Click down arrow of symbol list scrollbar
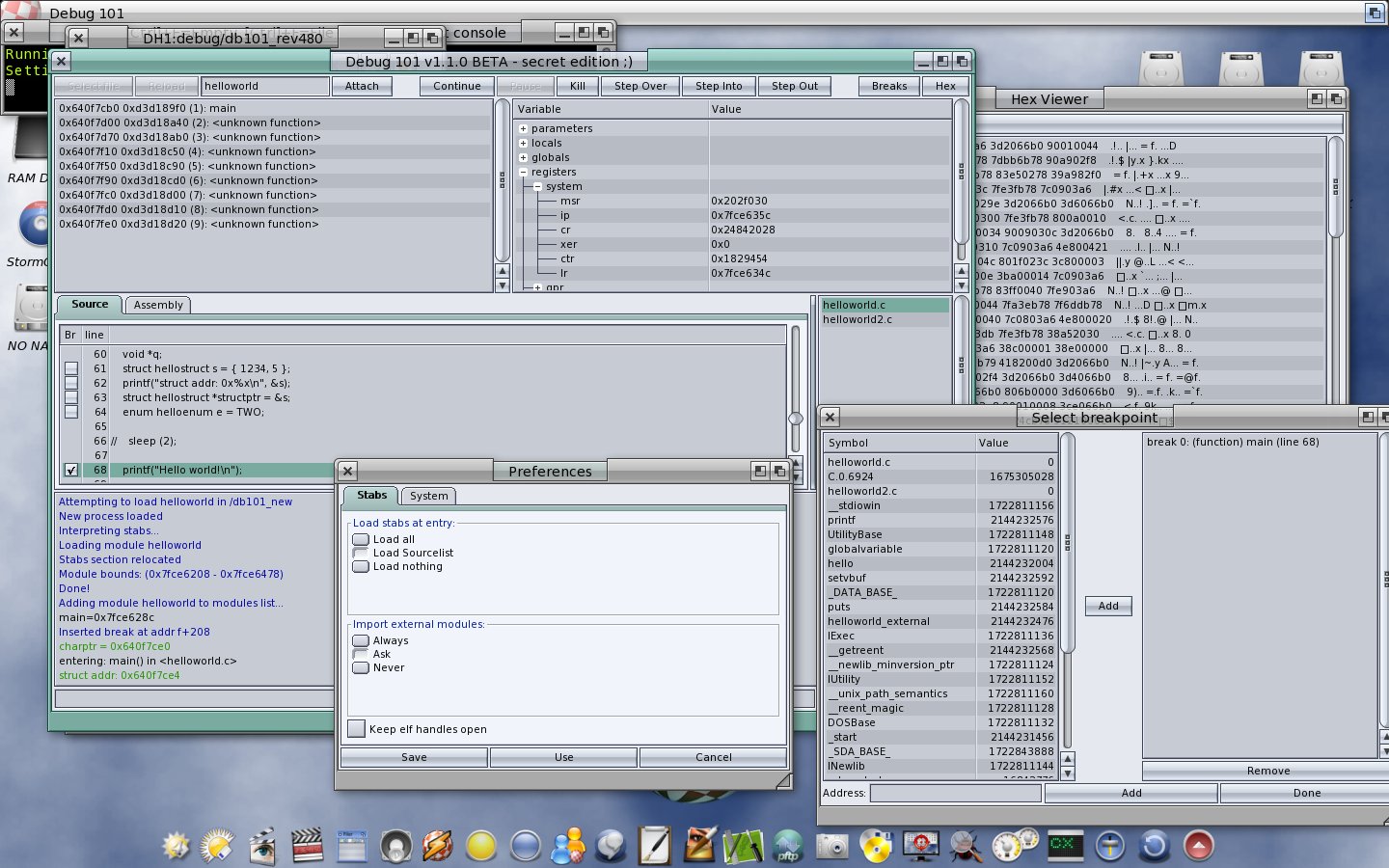 1067,773
